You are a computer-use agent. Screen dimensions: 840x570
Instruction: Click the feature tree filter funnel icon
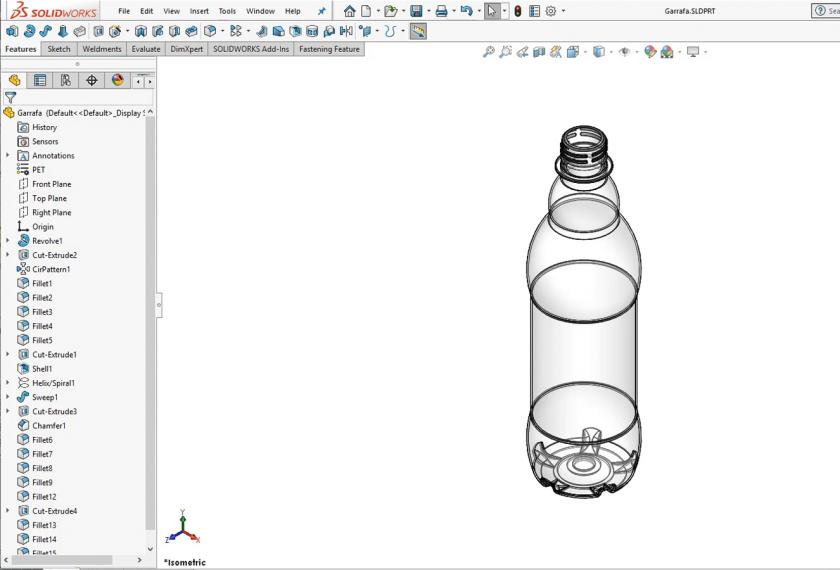pyautogui.click(x=10, y=98)
